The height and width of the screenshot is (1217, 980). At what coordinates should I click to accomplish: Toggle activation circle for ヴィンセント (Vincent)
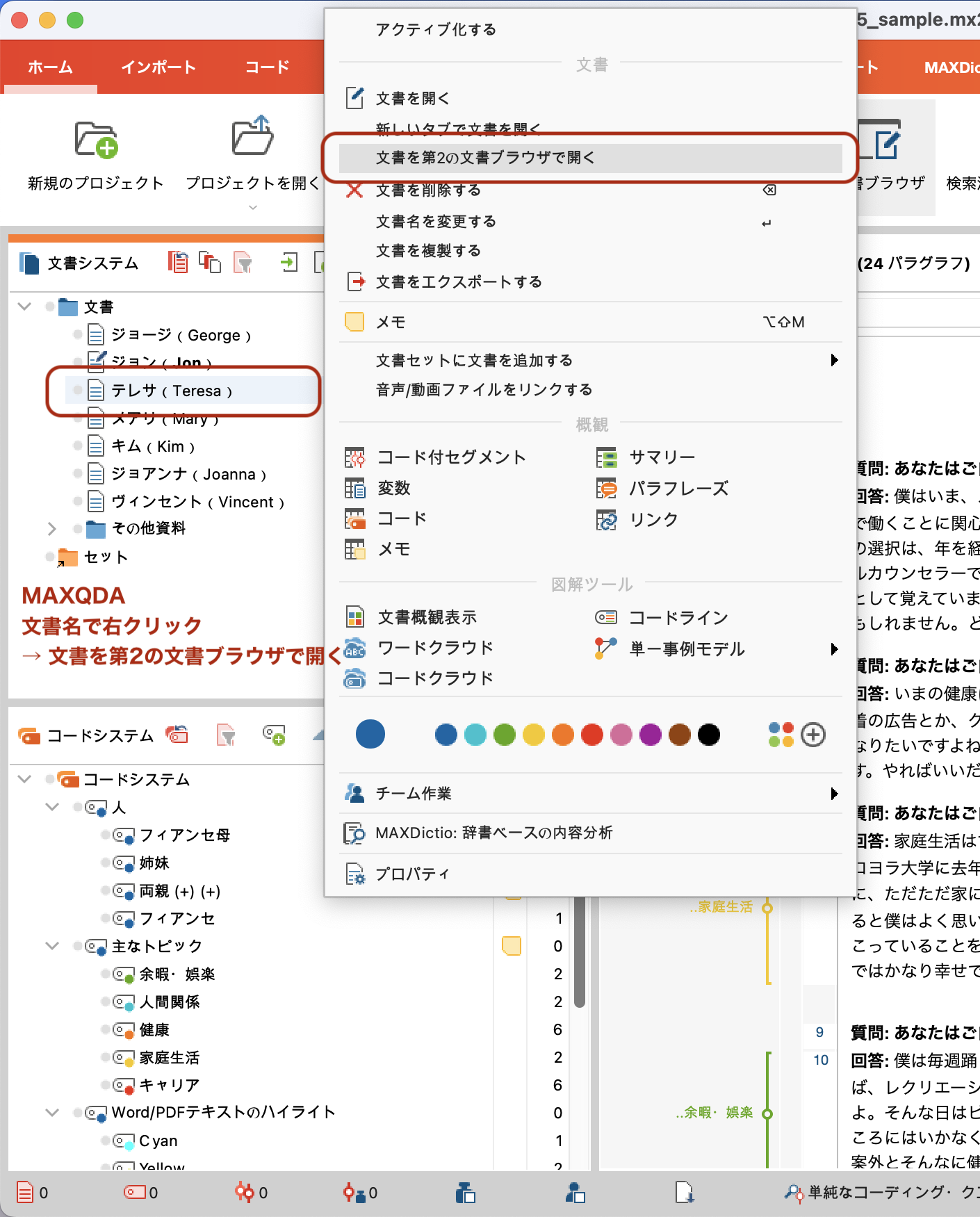click(78, 501)
